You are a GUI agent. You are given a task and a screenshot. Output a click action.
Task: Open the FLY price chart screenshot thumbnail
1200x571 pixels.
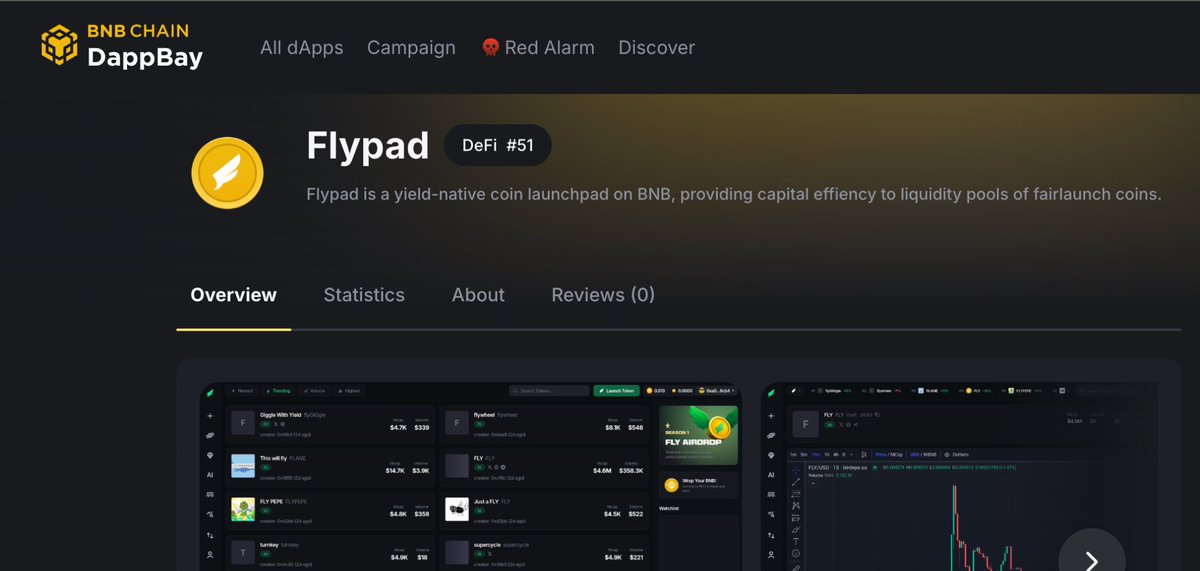click(959, 476)
